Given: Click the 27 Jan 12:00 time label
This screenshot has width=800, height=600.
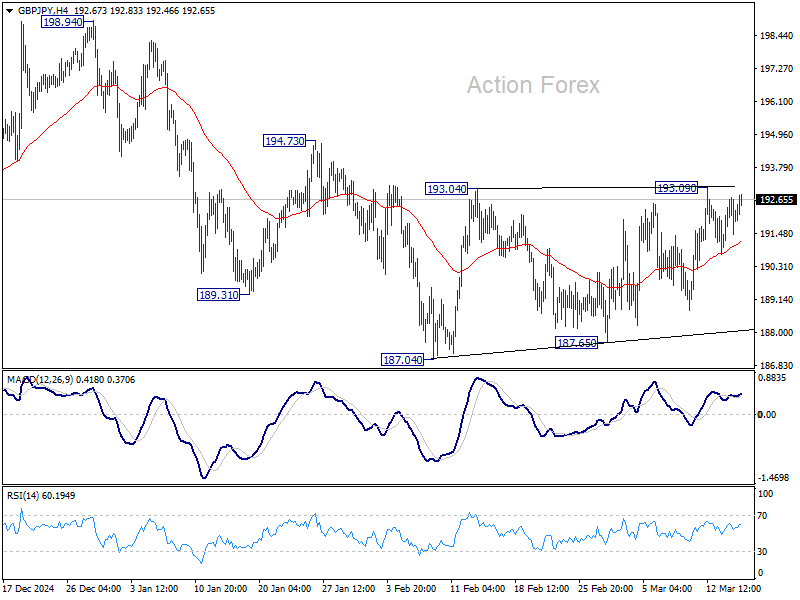Looking at the screenshot, I should [349, 588].
